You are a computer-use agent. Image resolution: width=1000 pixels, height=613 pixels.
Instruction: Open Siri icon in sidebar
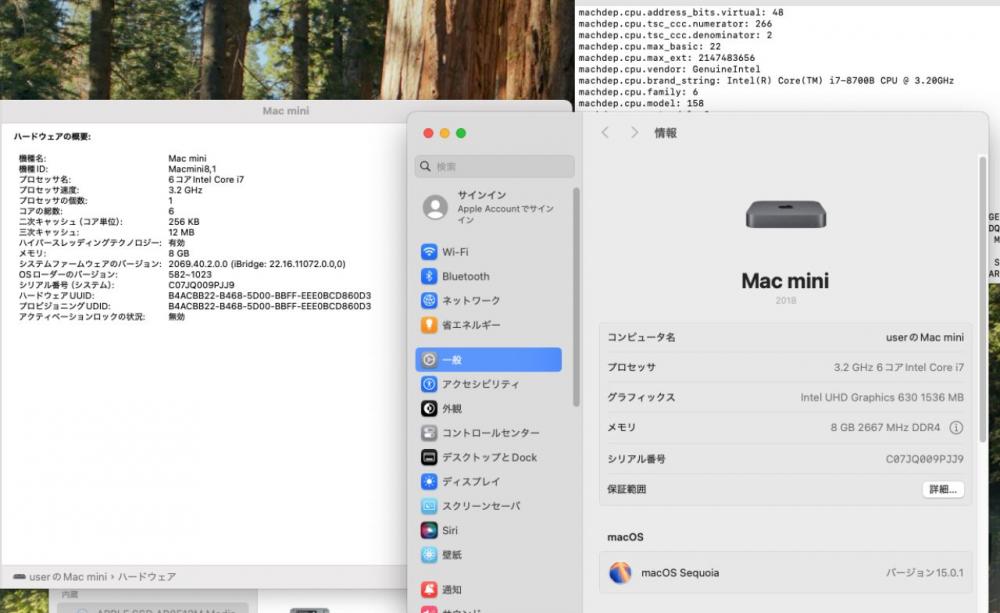coord(429,530)
